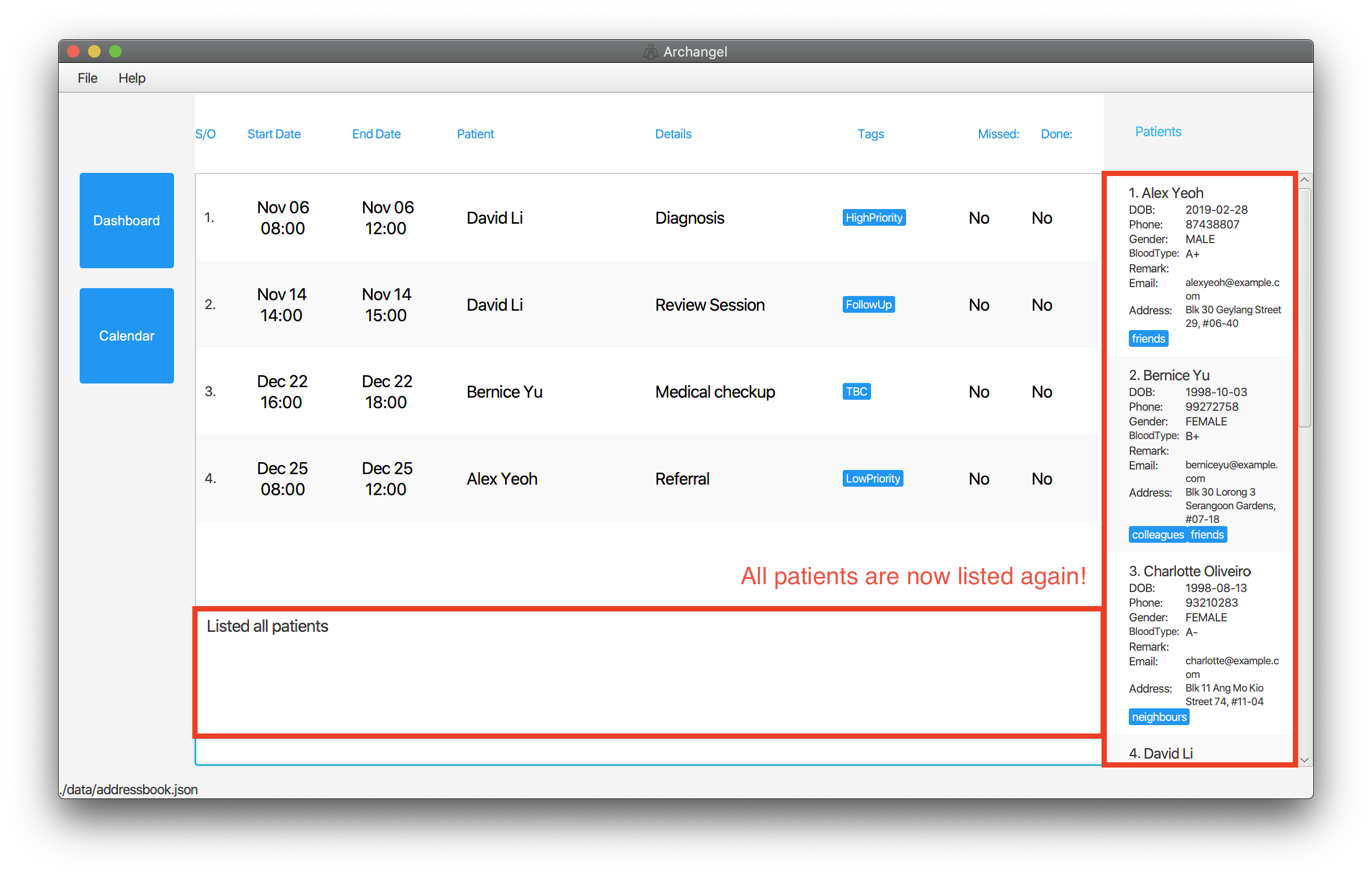Click the 'Details' column header
The height and width of the screenshot is (876, 1372).
pos(673,135)
